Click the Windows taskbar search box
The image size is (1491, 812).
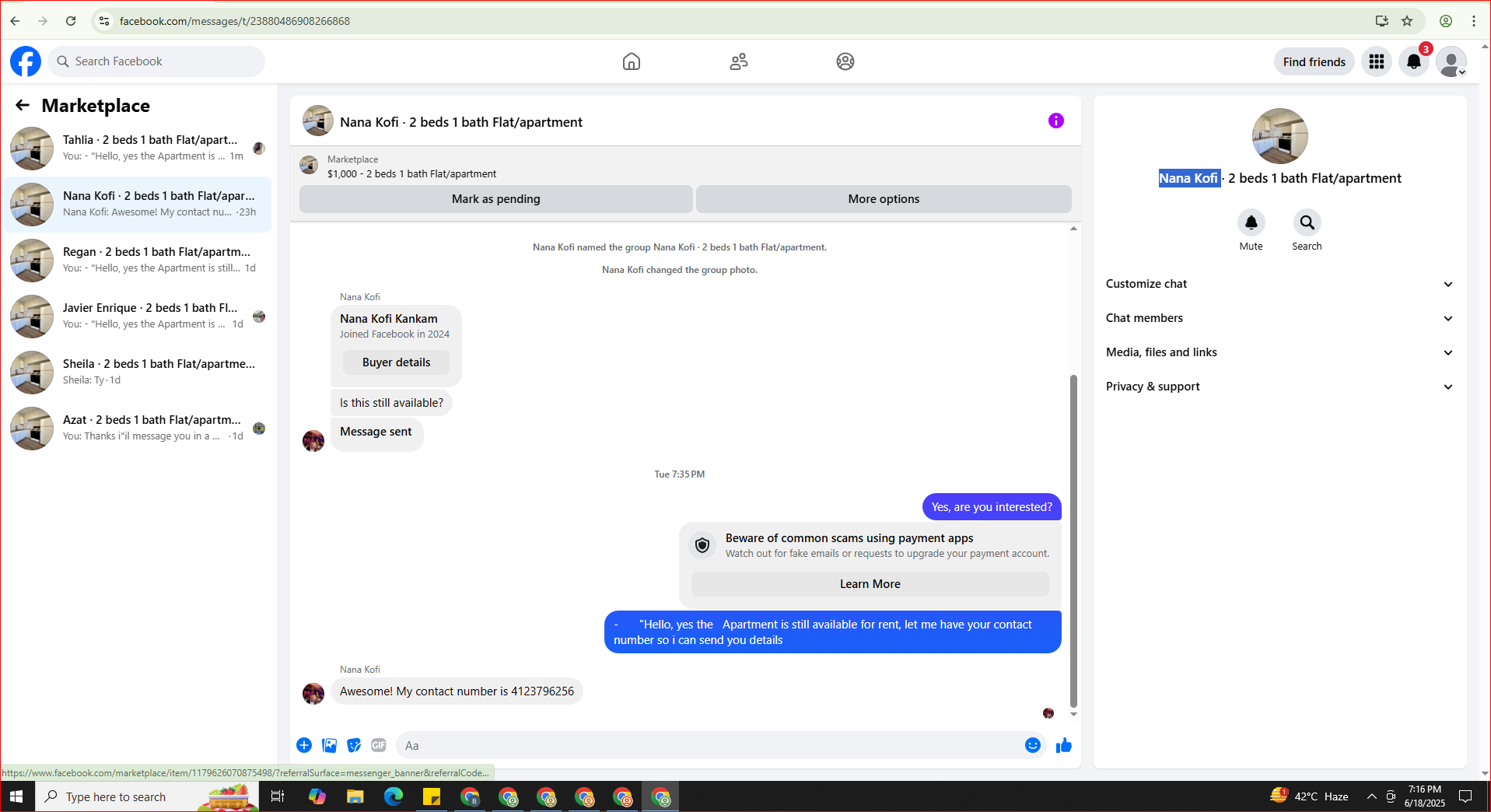(148, 796)
